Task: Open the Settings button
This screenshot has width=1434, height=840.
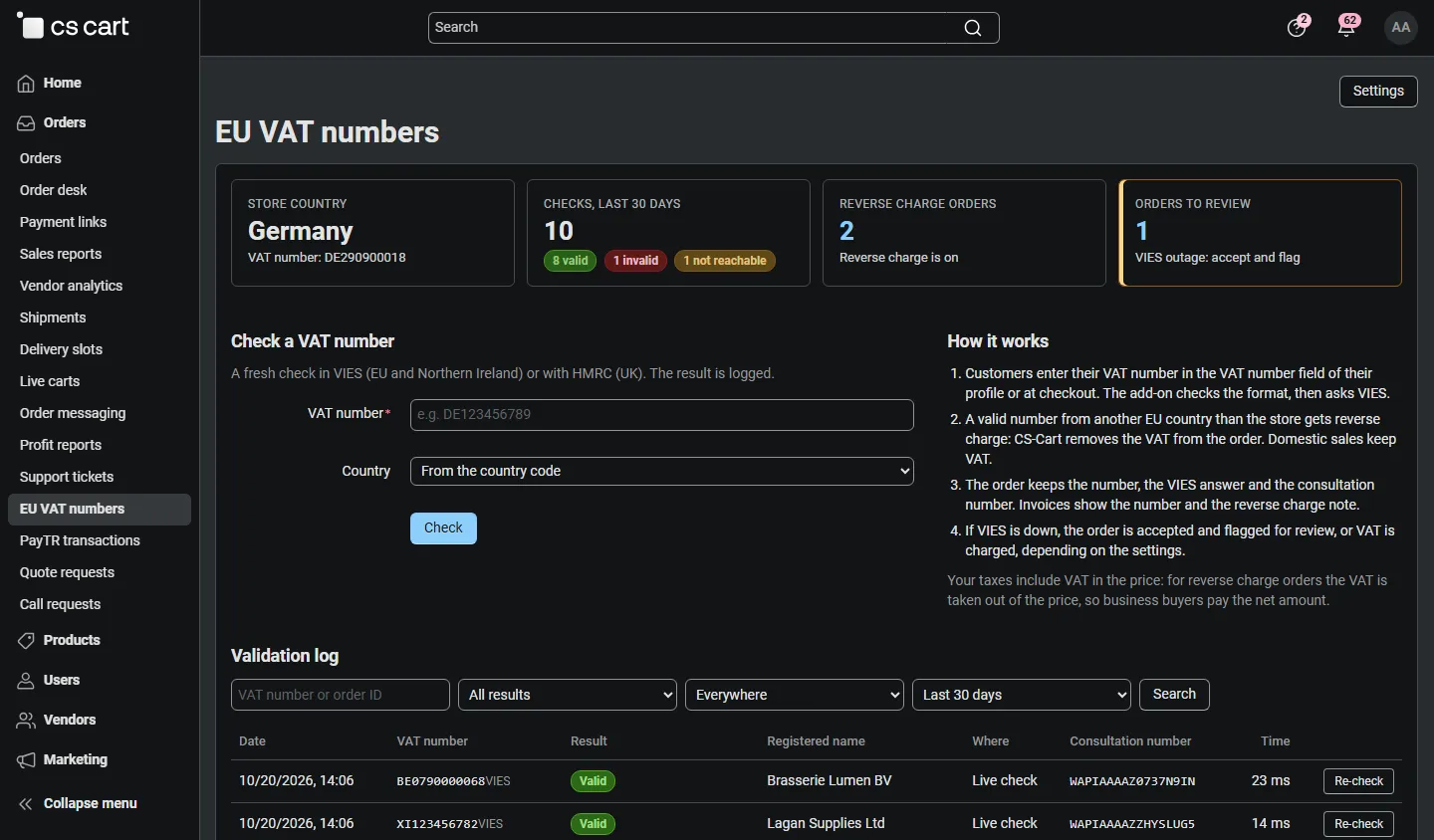Action: pyautogui.click(x=1378, y=92)
